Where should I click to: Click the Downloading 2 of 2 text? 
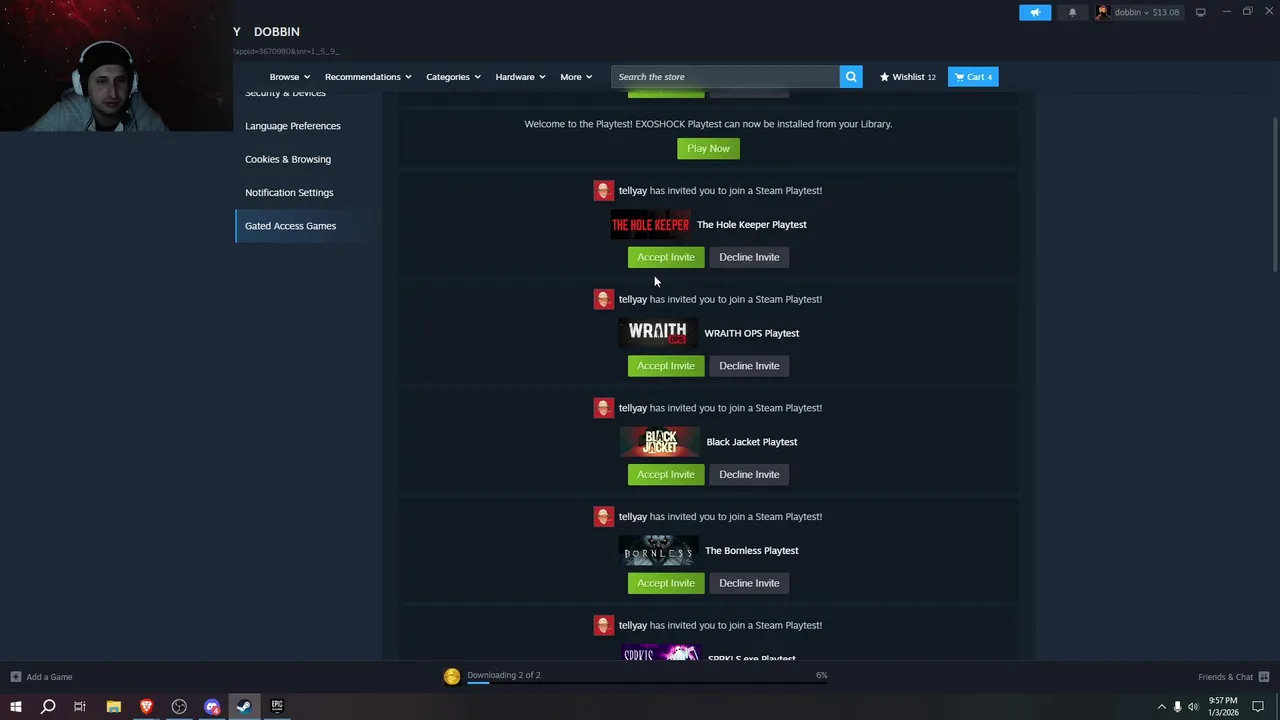click(504, 675)
